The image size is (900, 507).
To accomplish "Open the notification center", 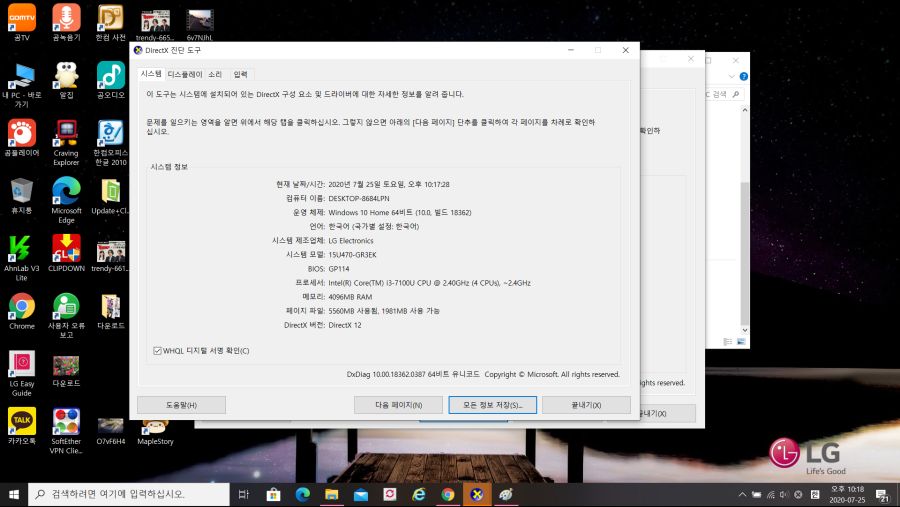I will [x=883, y=495].
